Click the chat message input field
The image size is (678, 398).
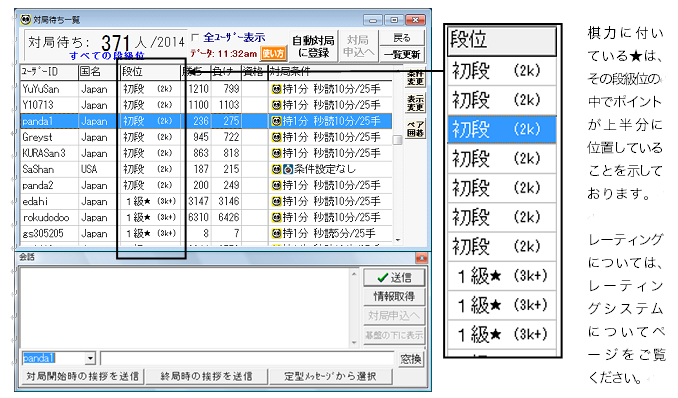(247, 359)
